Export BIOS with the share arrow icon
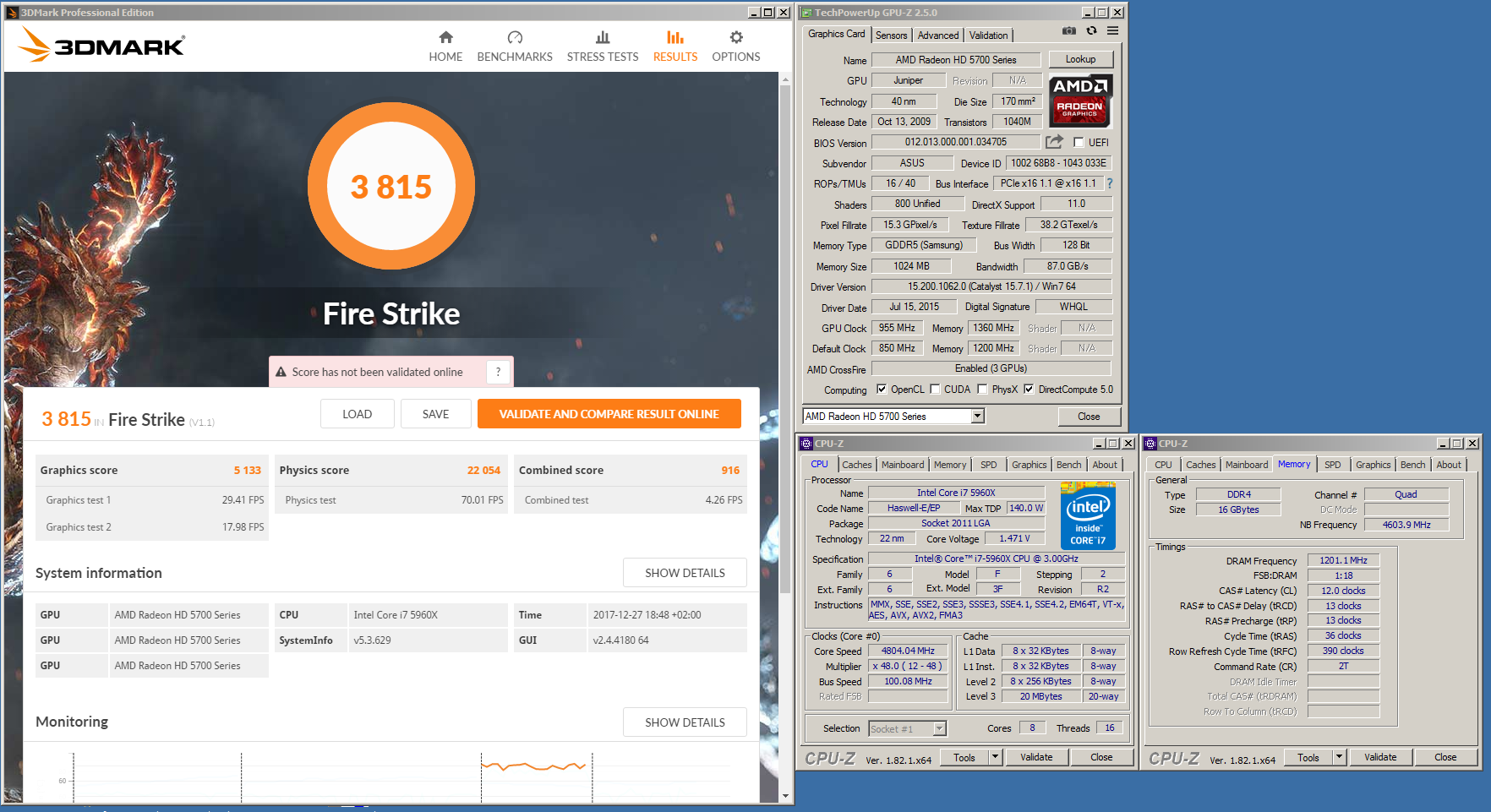The height and width of the screenshot is (812, 1491). click(1054, 142)
